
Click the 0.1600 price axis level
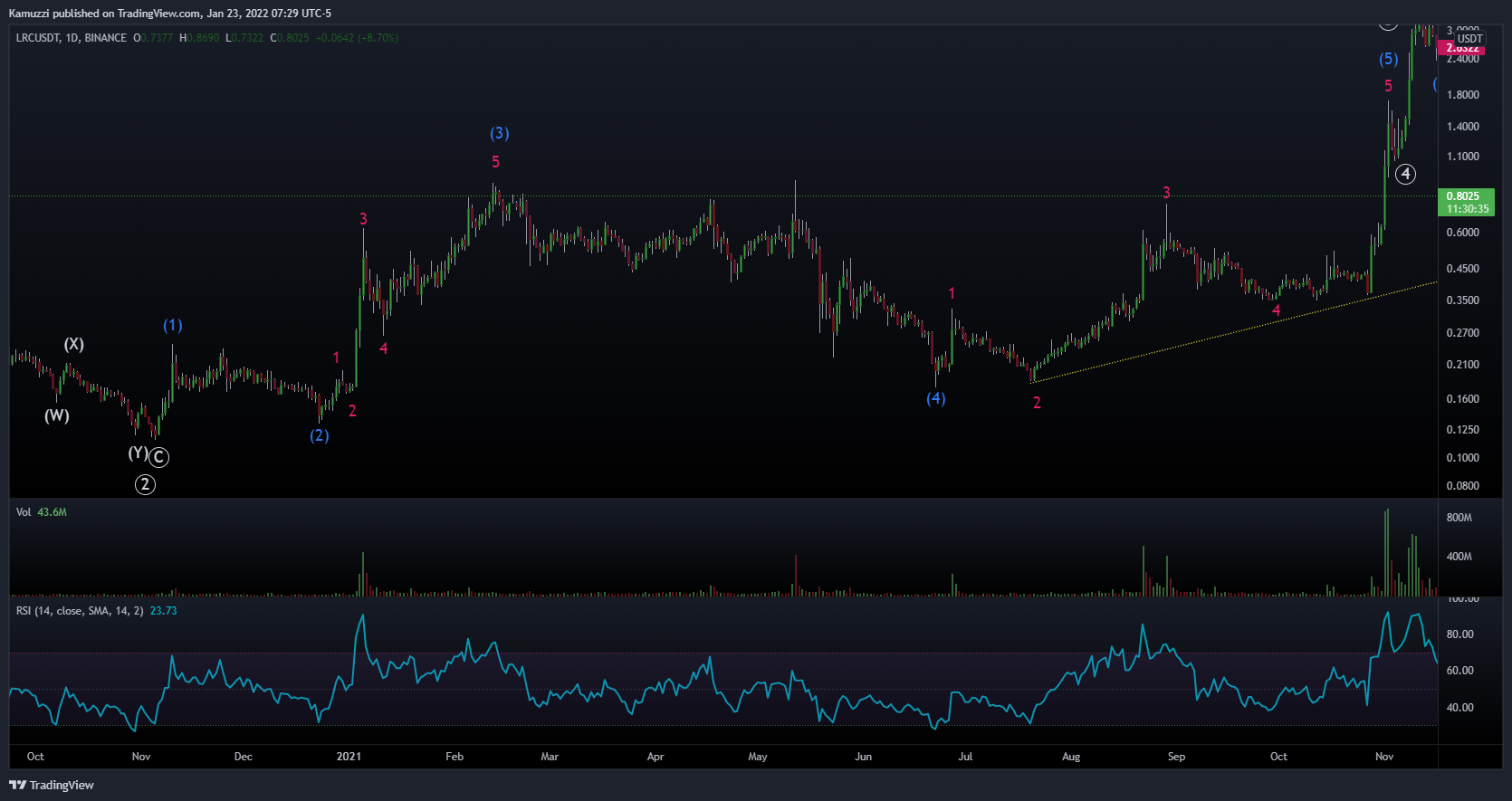1463,399
